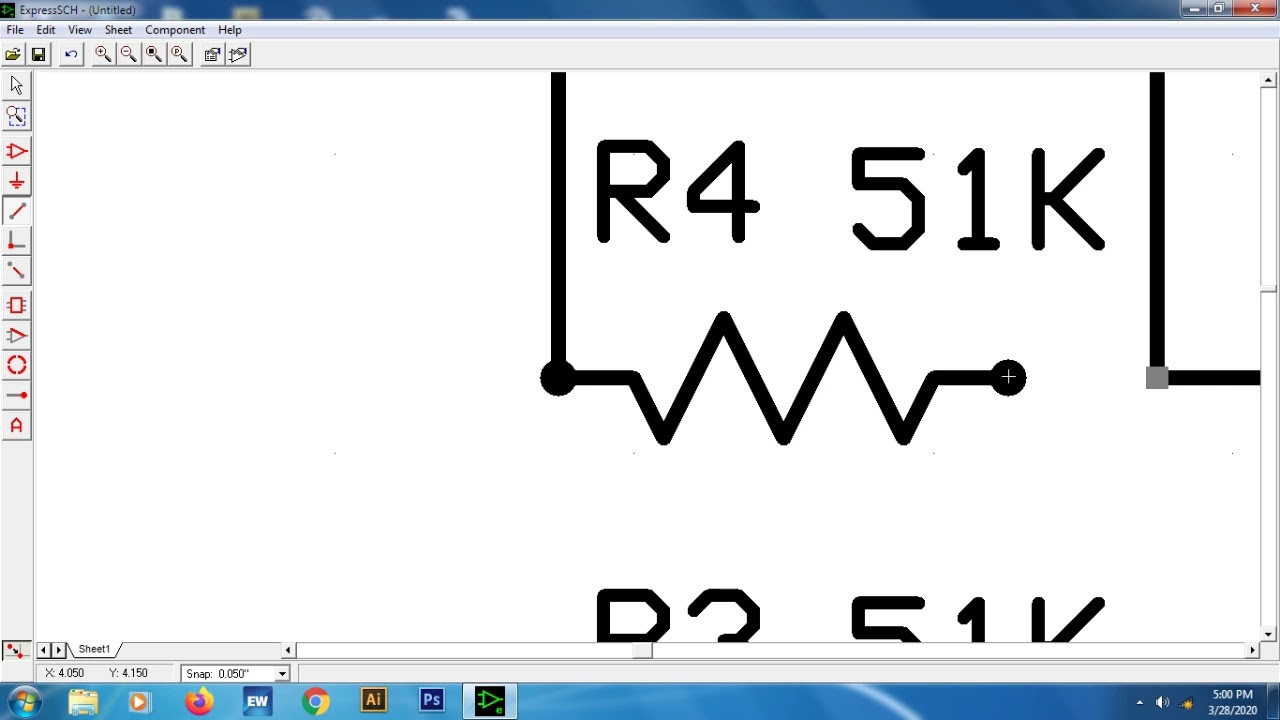The height and width of the screenshot is (720, 1280).
Task: Select the disconnect wire tool
Action: [x=16, y=271]
